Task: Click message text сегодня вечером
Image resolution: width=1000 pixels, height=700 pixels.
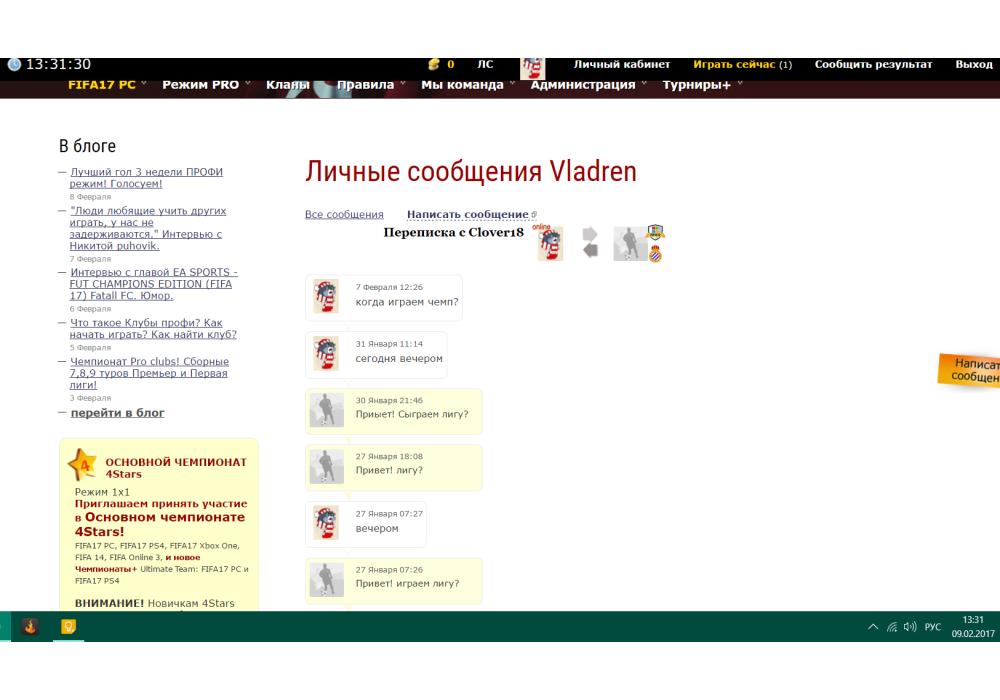Action: point(399,359)
